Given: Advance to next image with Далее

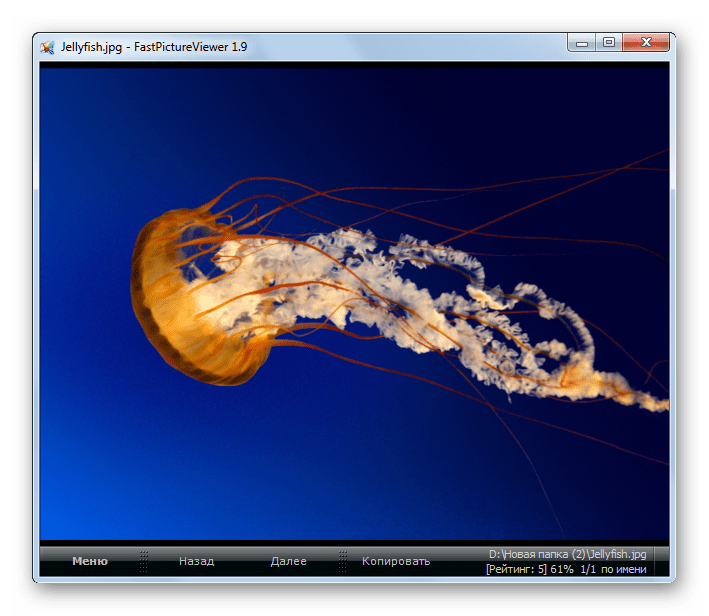Looking at the screenshot, I should [288, 561].
